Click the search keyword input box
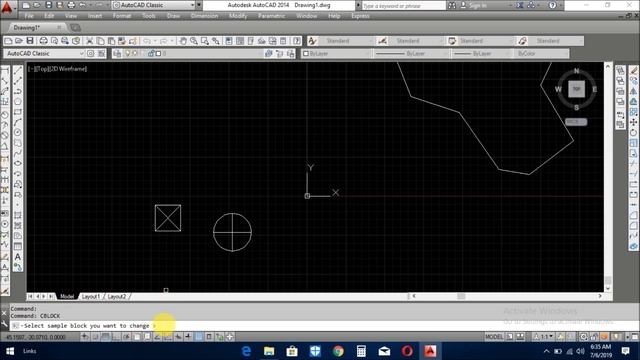This screenshot has height=360, width=640. click(404, 6)
